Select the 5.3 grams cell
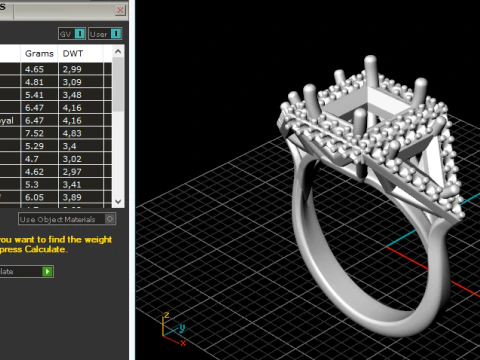Viewport: 480px width, 360px height. pos(39,184)
